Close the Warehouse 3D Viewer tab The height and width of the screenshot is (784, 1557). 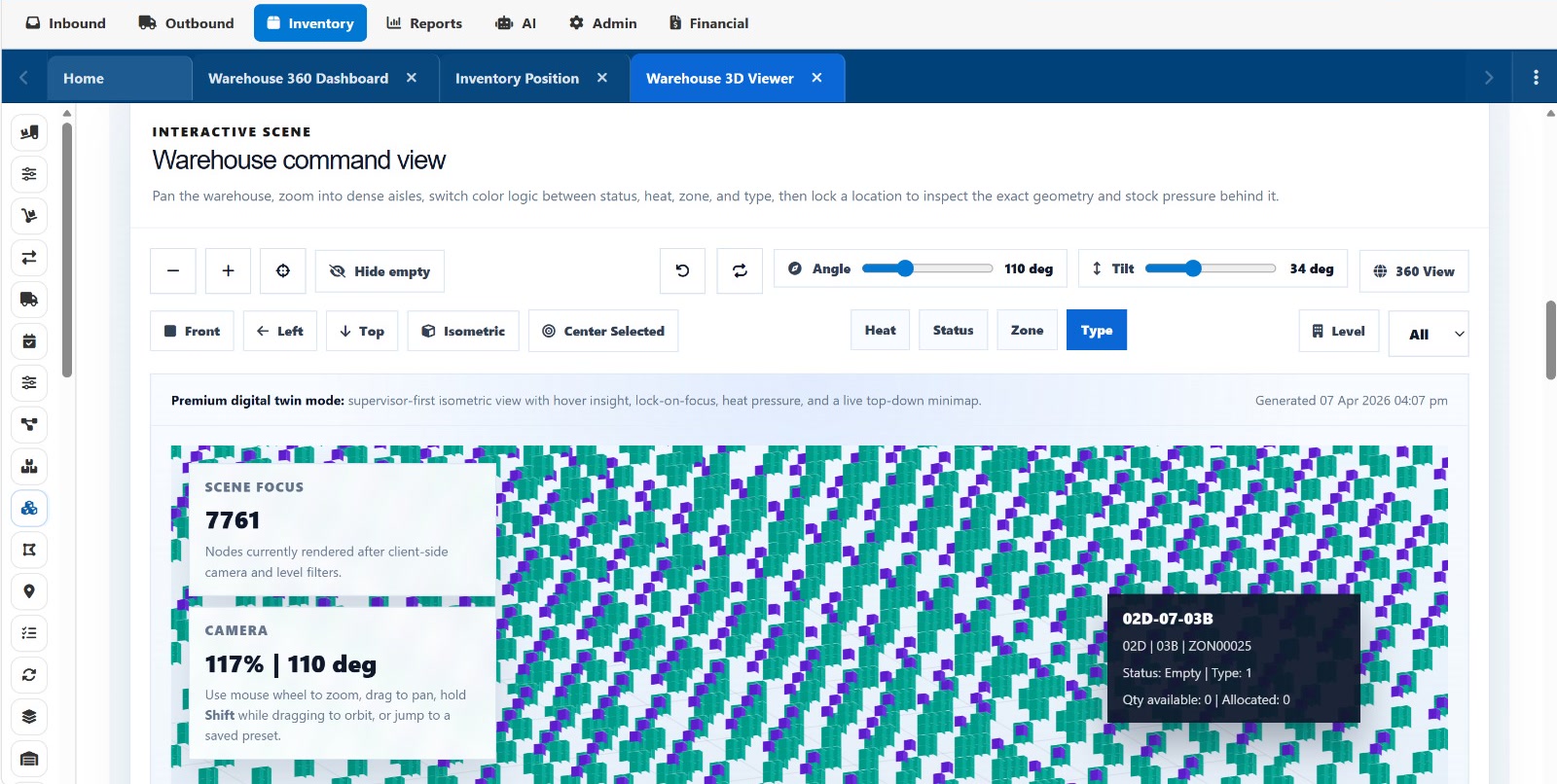[816, 78]
